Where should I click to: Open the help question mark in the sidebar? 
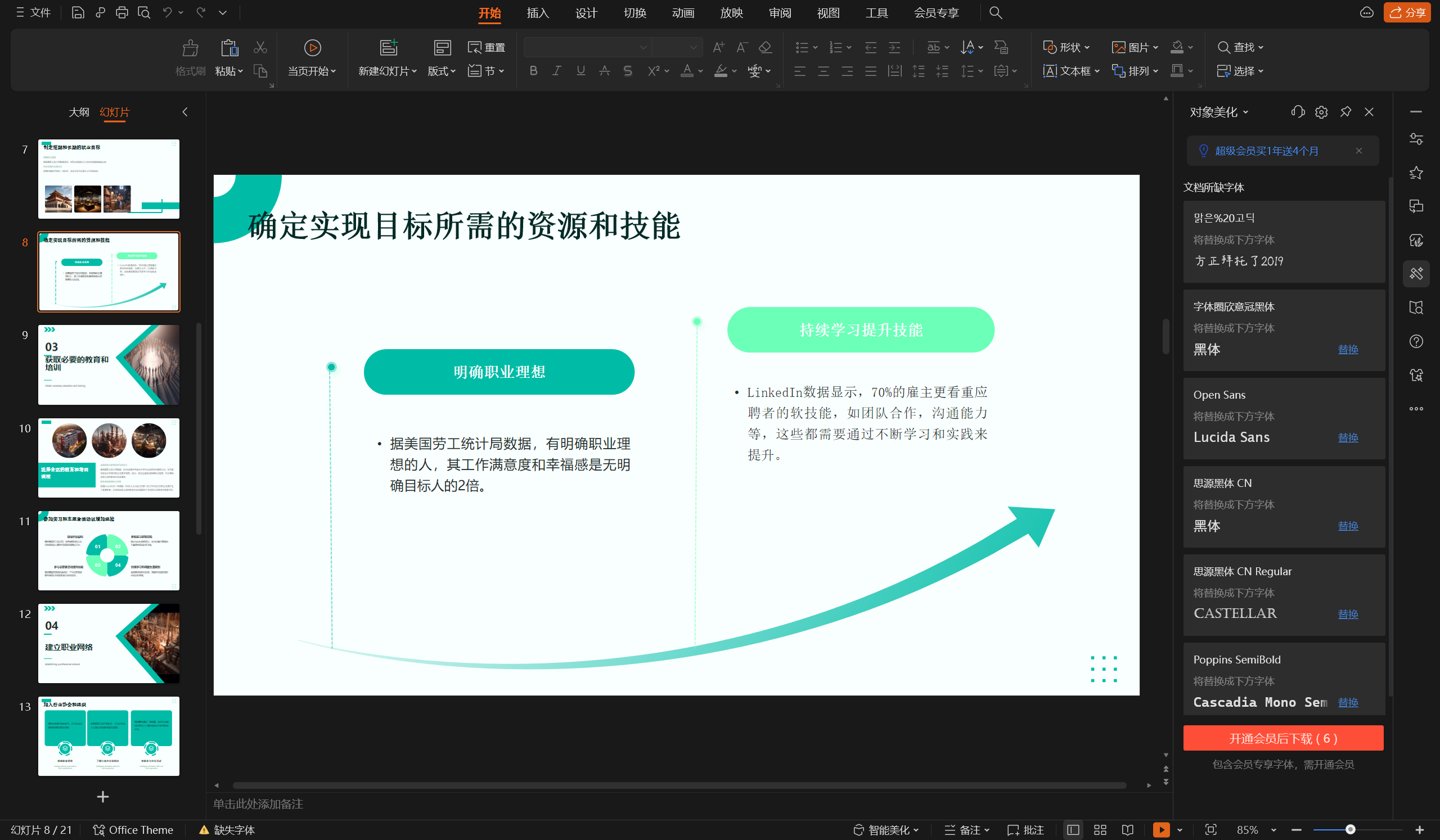click(1416, 341)
